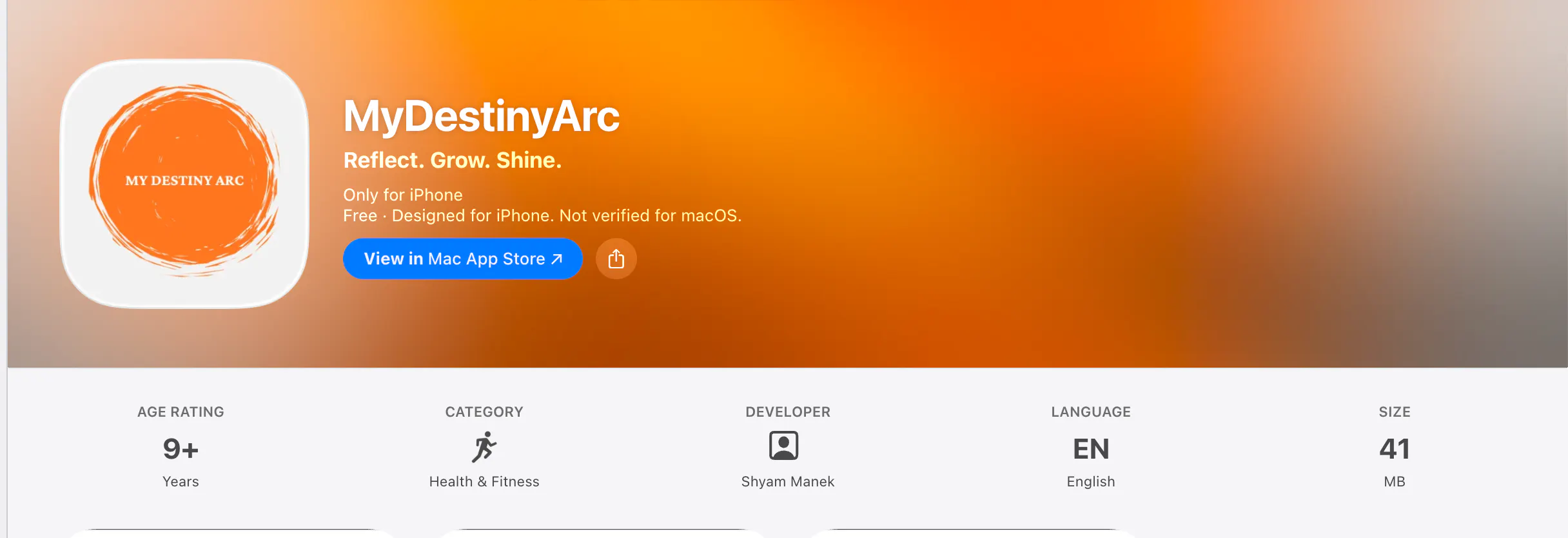Click the MB unit label
The image size is (1568, 538).
[x=1395, y=481]
